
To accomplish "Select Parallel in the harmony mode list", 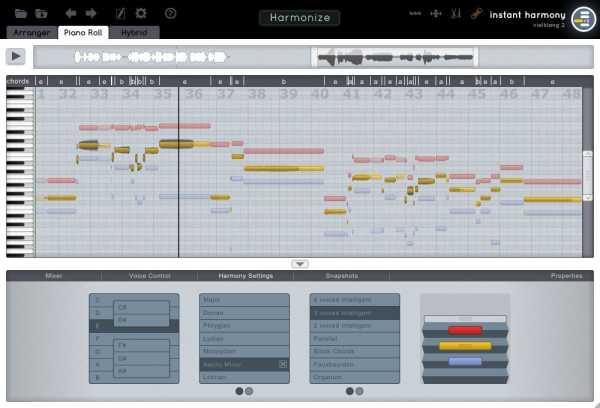I will coord(353,339).
